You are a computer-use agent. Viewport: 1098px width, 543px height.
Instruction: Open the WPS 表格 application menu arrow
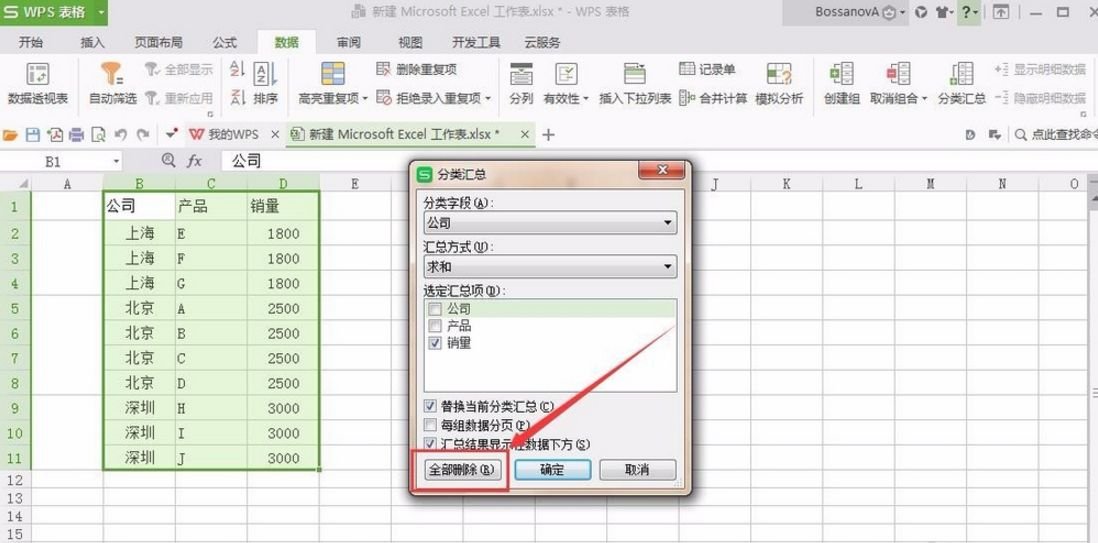point(101,12)
